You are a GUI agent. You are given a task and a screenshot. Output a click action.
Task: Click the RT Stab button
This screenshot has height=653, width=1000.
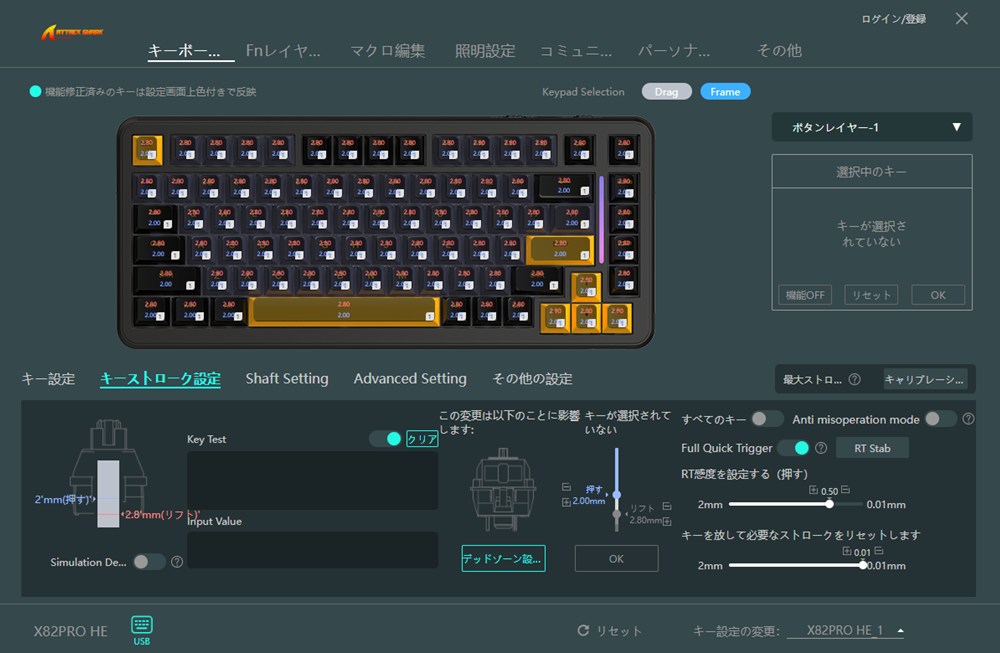pos(872,448)
